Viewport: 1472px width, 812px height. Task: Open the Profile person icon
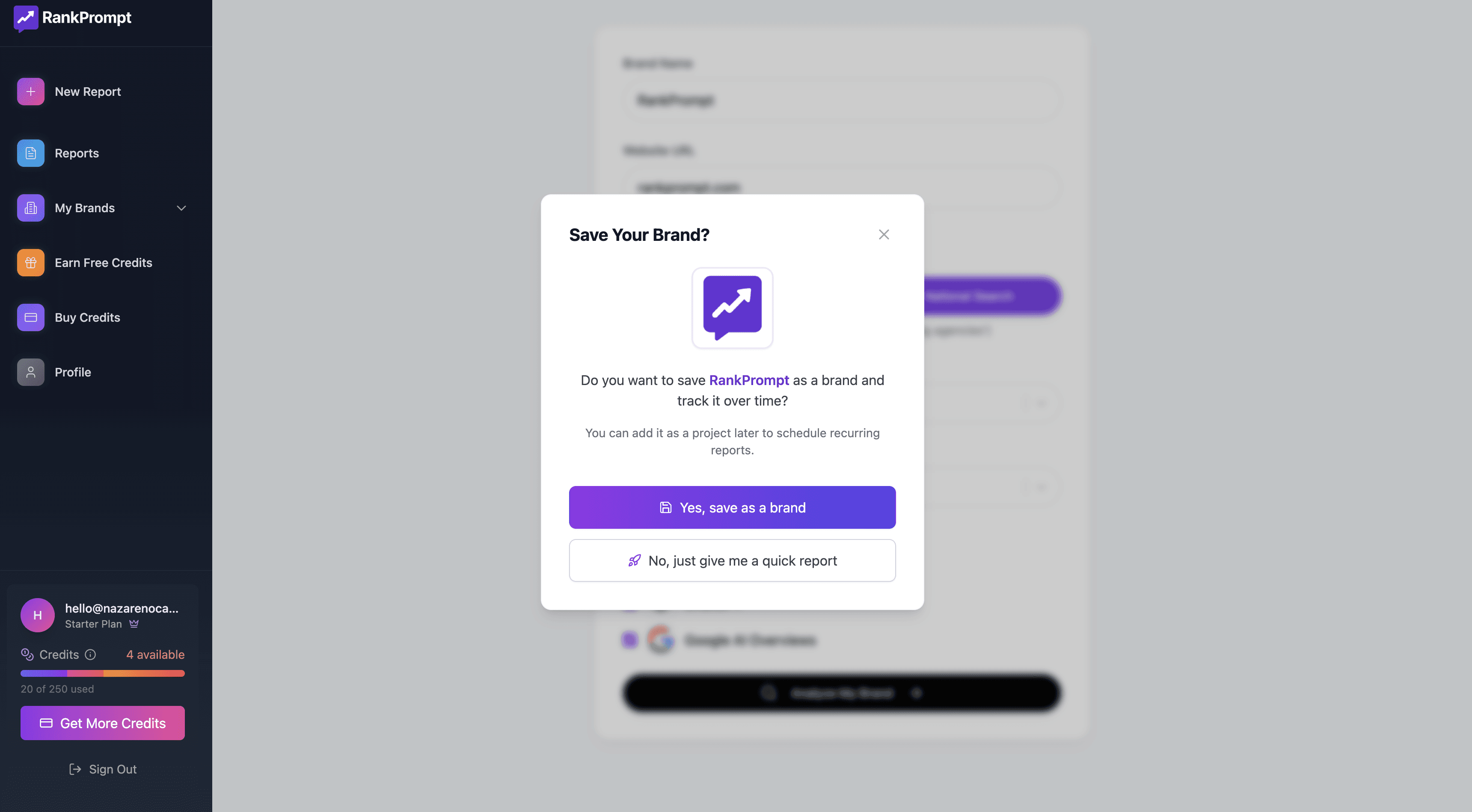click(x=31, y=373)
